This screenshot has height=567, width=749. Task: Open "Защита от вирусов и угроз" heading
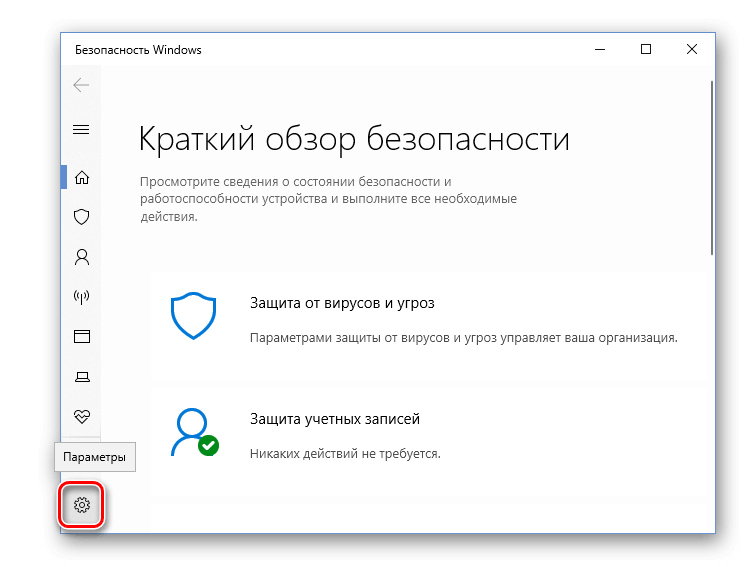342,303
